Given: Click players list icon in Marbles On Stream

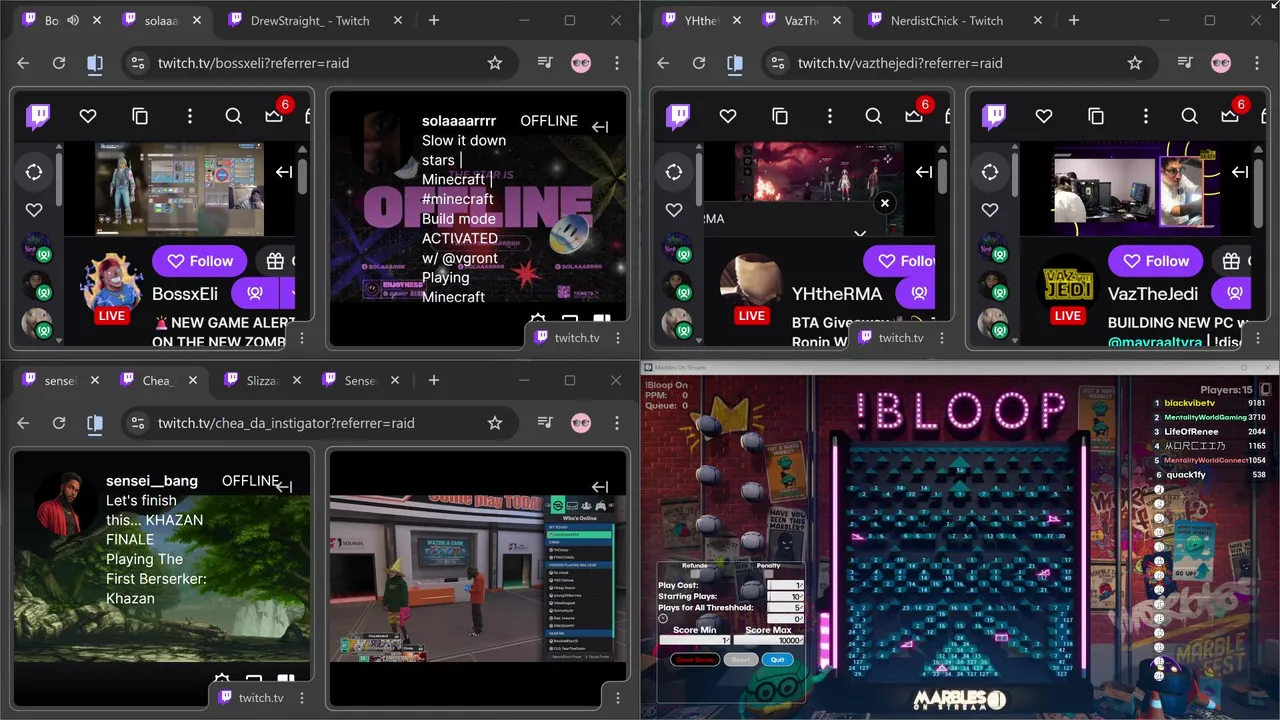Looking at the screenshot, I should point(1266,389).
